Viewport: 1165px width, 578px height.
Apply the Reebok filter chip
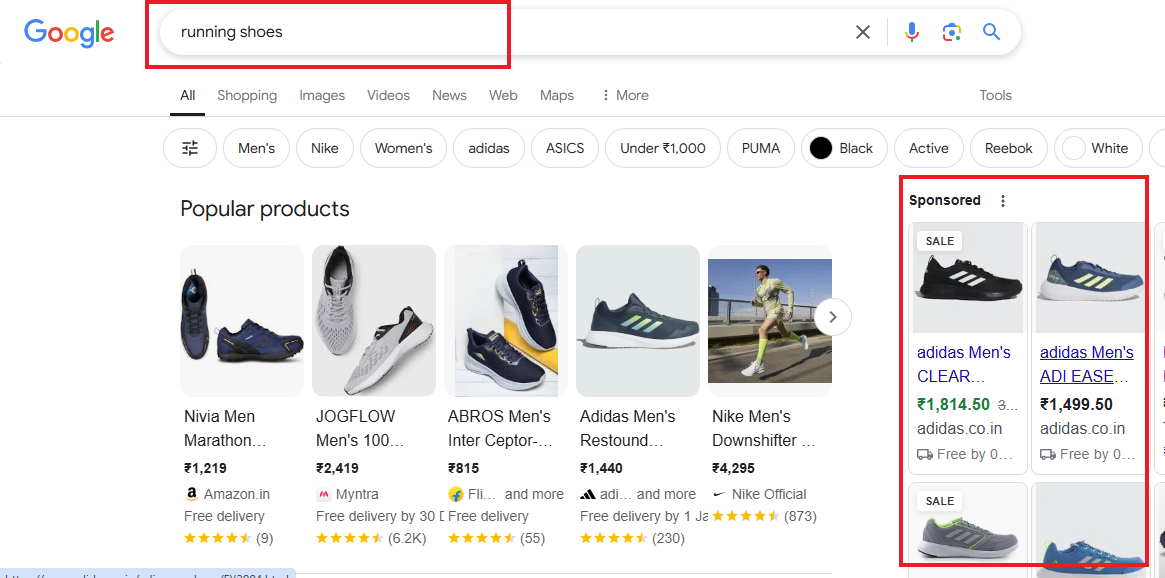[x=1008, y=148]
